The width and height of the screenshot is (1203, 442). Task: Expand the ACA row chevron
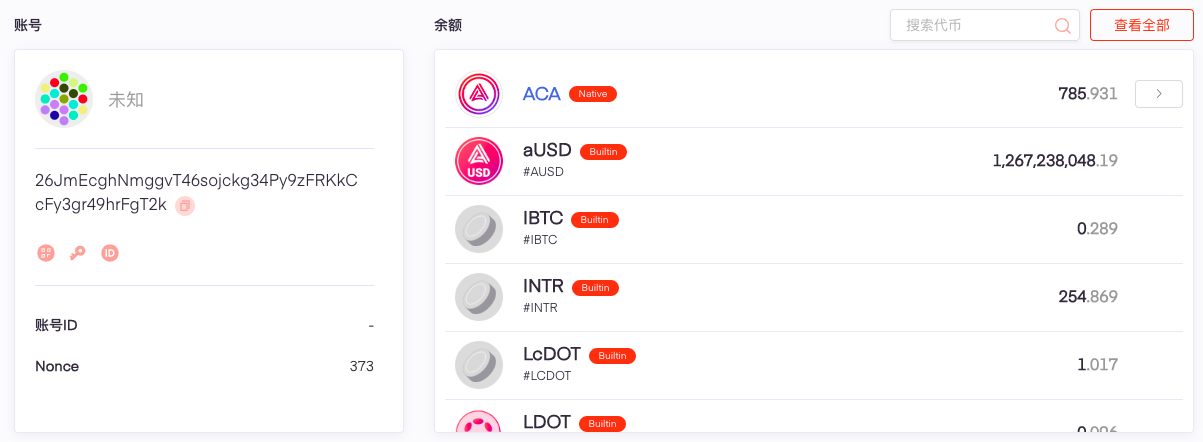[x=1159, y=94]
